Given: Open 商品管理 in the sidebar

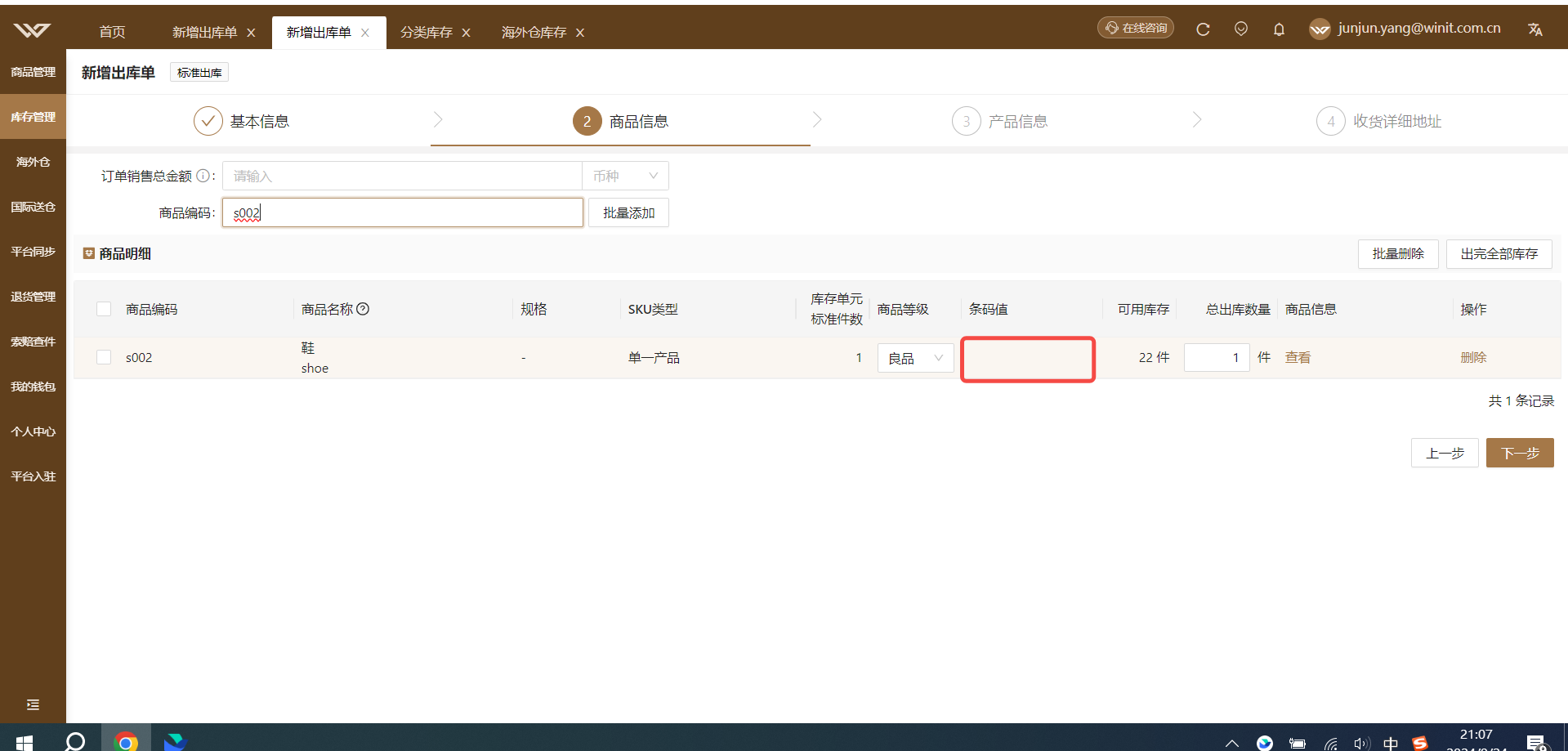Looking at the screenshot, I should click(x=33, y=72).
